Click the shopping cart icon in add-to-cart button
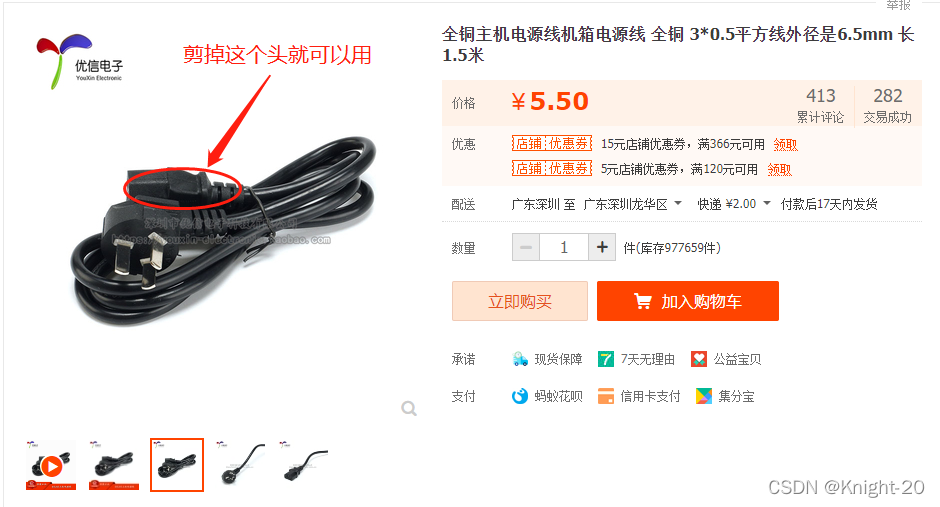940x507 pixels. click(643, 301)
